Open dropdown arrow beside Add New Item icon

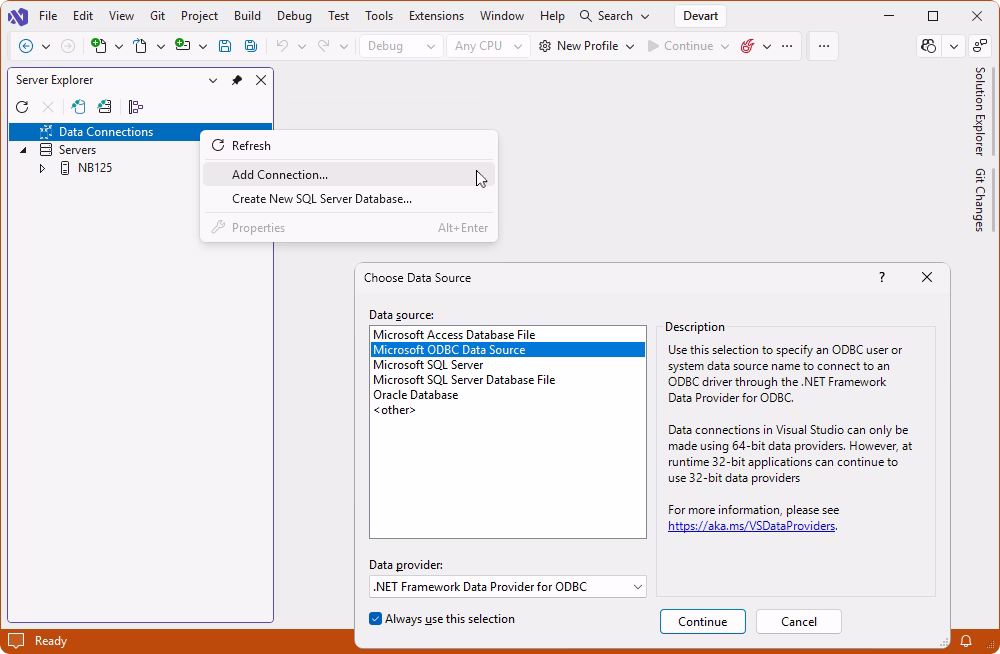click(203, 46)
